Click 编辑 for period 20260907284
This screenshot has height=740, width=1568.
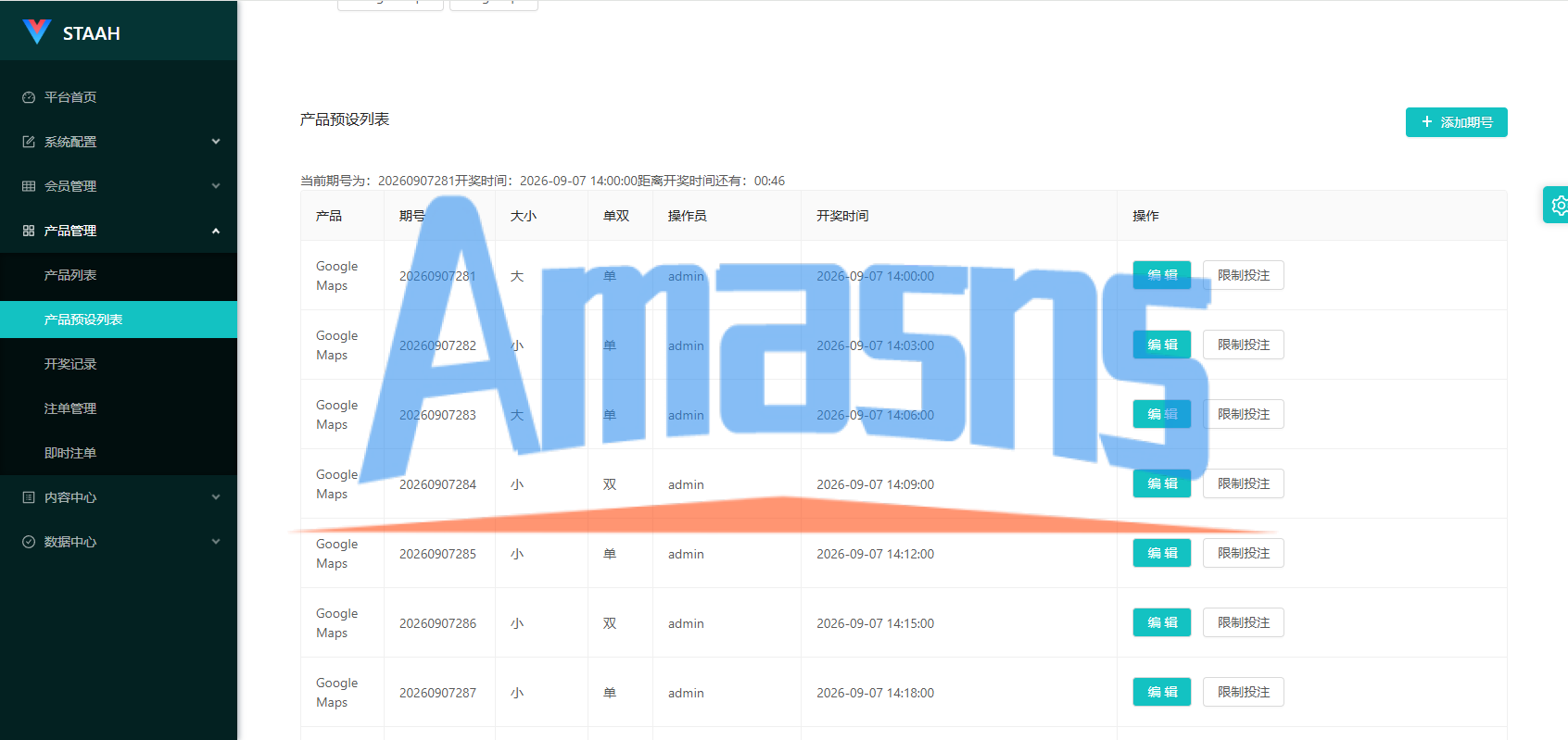tap(1162, 483)
